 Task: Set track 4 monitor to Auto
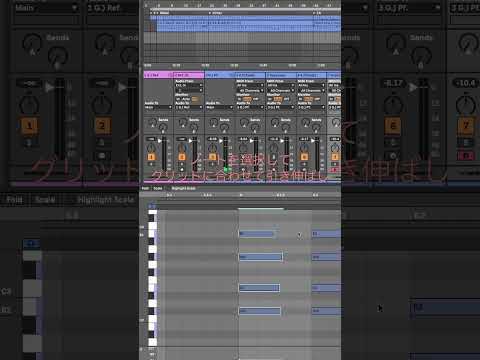(x=247, y=99)
